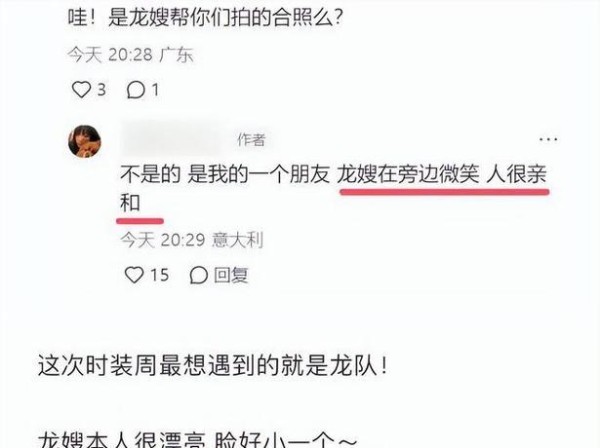This screenshot has height=448, width=600.
Task: Open replies on the first comment
Action: (135, 91)
